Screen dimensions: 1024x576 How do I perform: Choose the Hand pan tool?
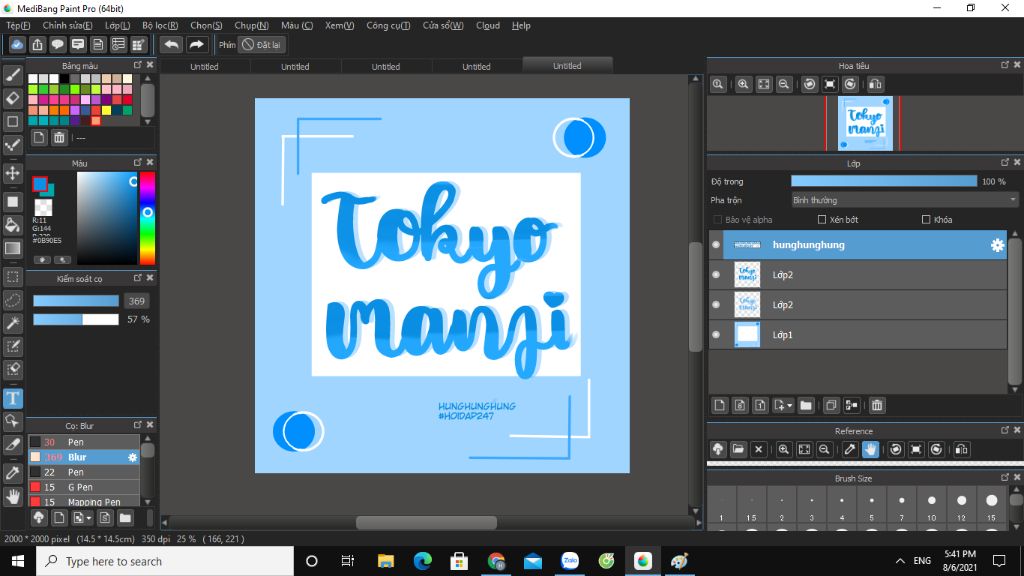(x=13, y=496)
